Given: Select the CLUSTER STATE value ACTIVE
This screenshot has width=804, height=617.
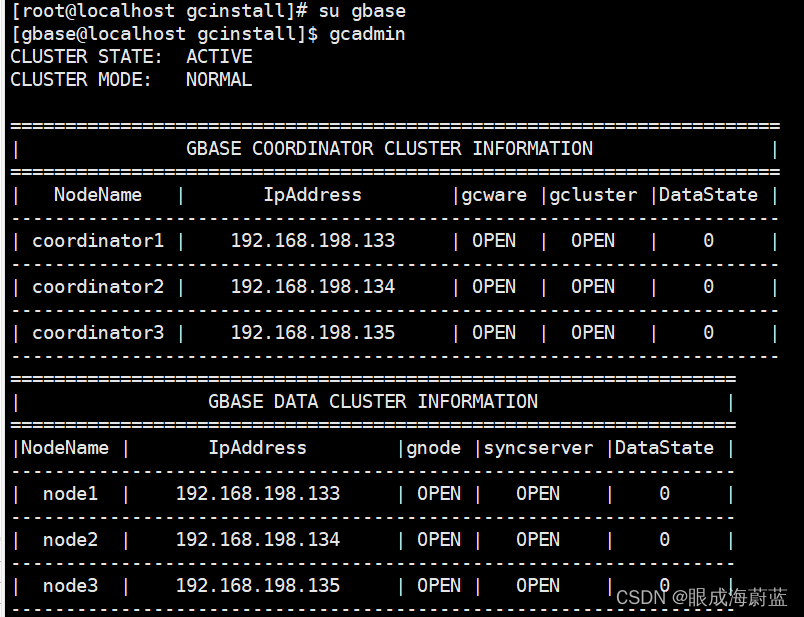Looking at the screenshot, I should click(219, 56).
